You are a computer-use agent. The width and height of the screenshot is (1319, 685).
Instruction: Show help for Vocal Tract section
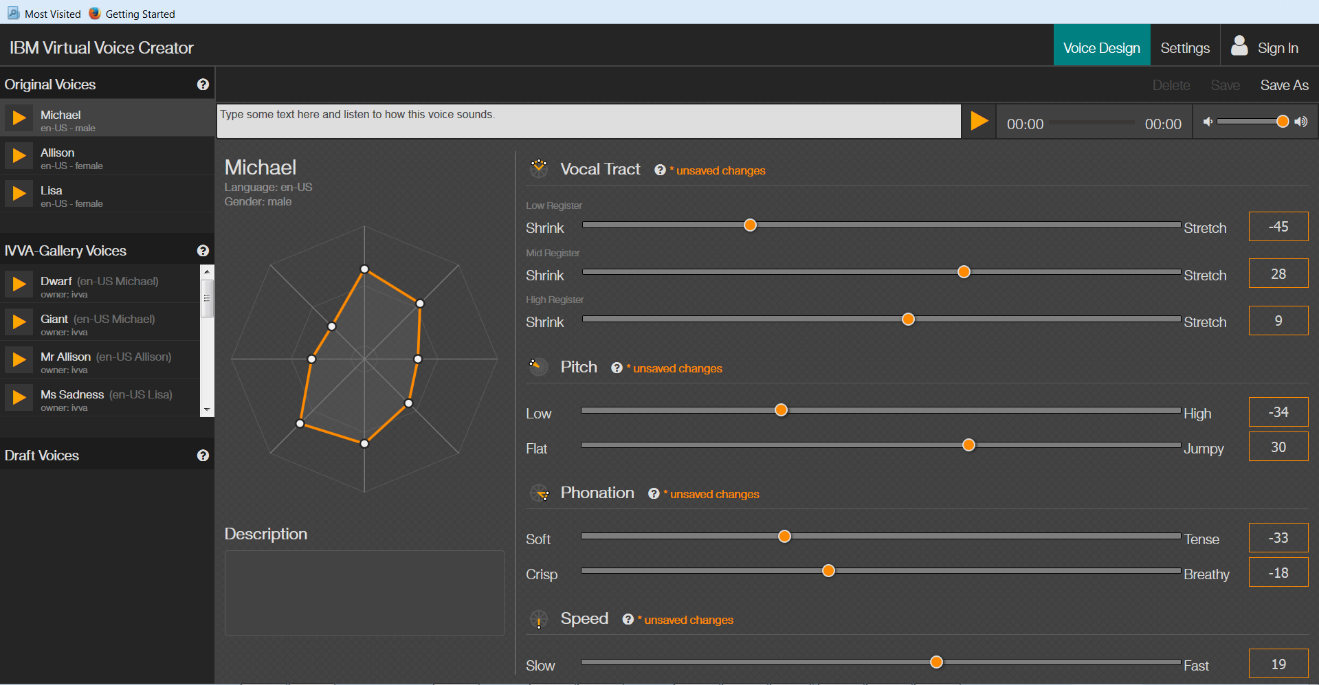(x=660, y=170)
